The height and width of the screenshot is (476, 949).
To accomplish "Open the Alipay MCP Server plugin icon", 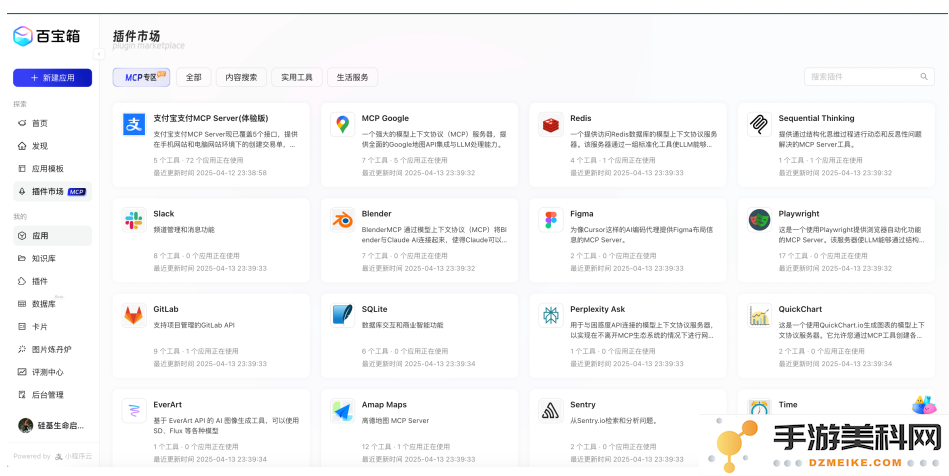I will pos(134,124).
